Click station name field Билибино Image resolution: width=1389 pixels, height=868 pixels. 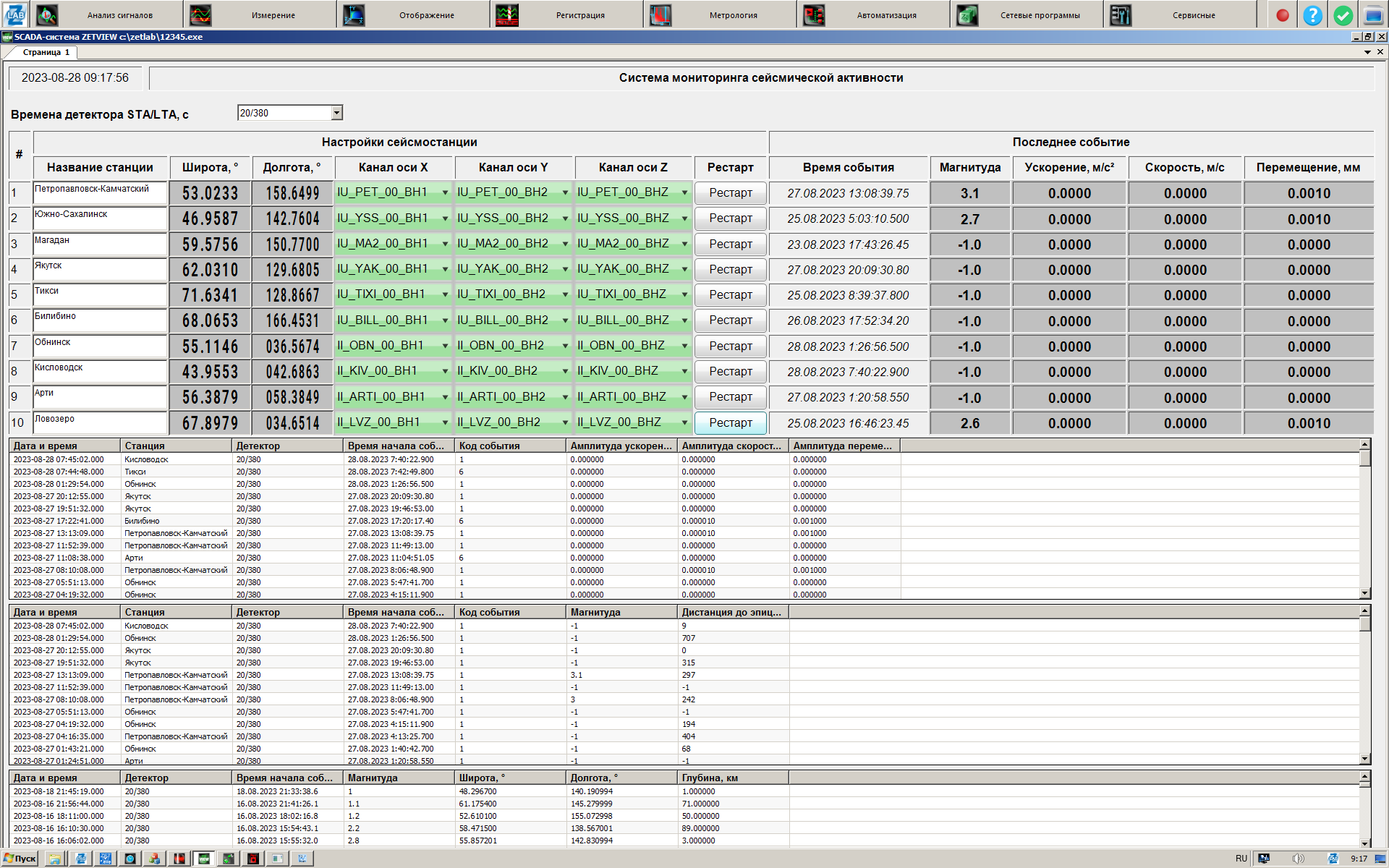100,320
